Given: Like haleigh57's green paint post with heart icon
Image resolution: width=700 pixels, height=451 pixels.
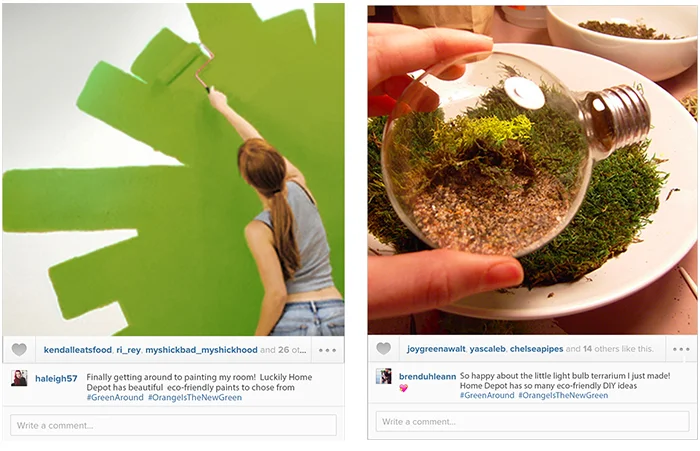Looking at the screenshot, I should point(19,350).
